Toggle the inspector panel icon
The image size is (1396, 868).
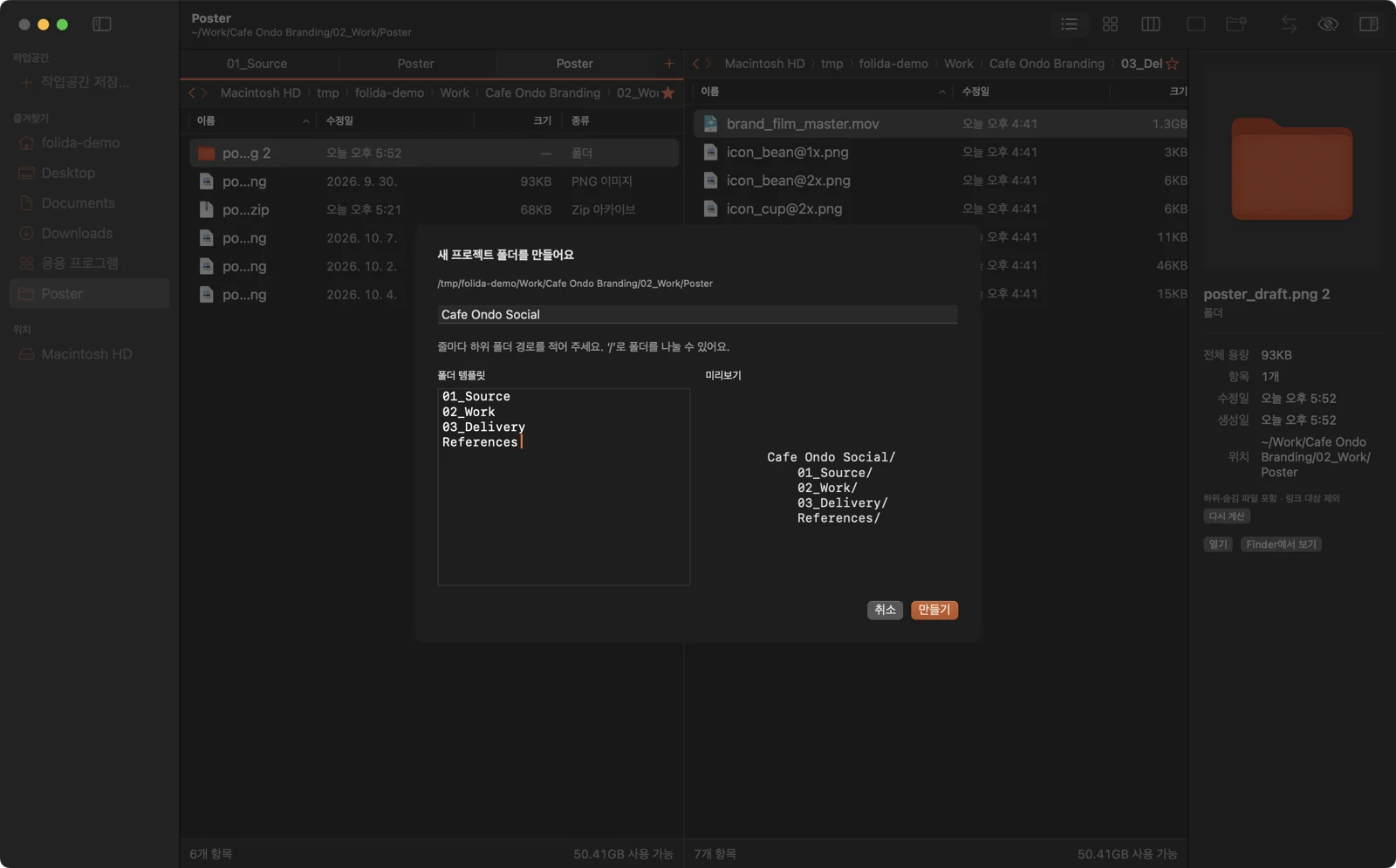[x=1369, y=24]
